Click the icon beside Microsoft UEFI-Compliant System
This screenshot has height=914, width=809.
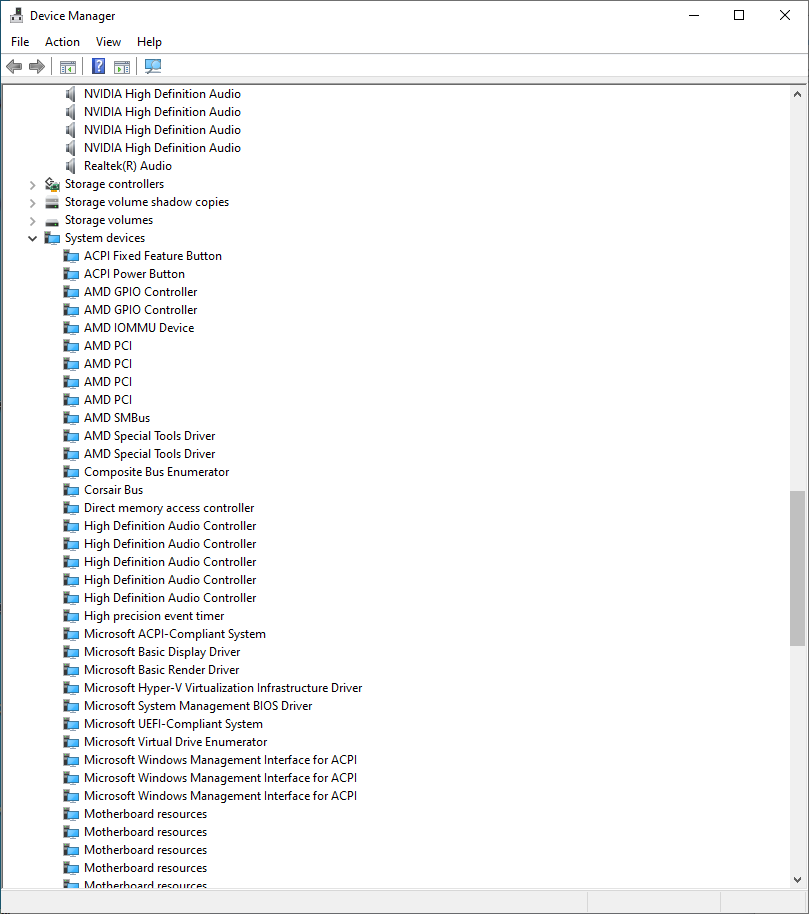[71, 724]
